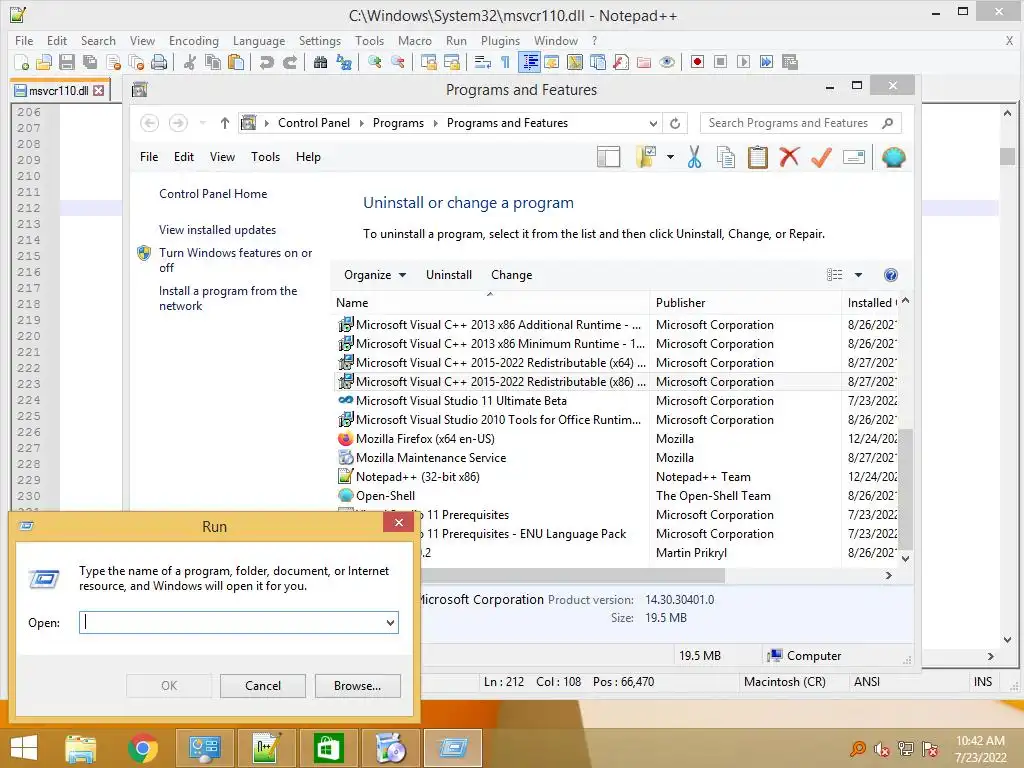This screenshot has height=768, width=1024.
Task: Zoom out using the Notepad++ toolbar magnifier
Action: [x=398, y=62]
